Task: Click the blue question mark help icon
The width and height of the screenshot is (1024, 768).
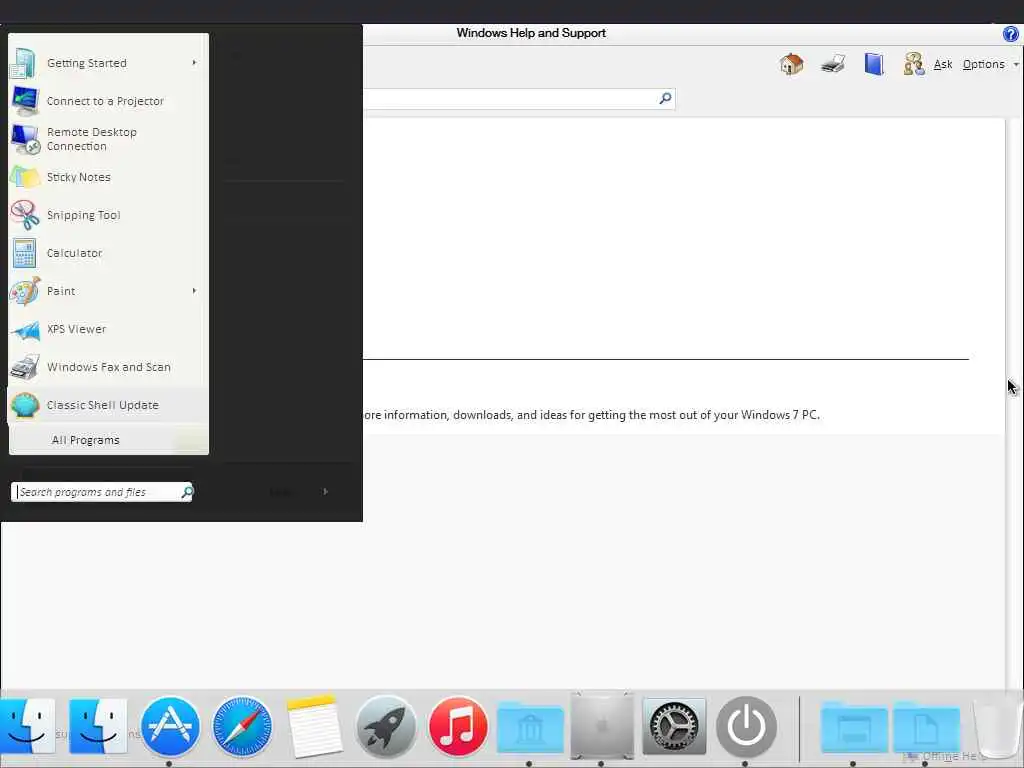Action: [x=1010, y=34]
